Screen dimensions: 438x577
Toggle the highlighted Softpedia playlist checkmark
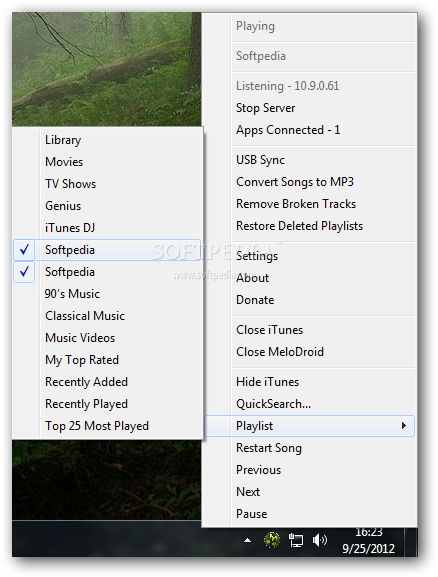[x=24, y=250]
